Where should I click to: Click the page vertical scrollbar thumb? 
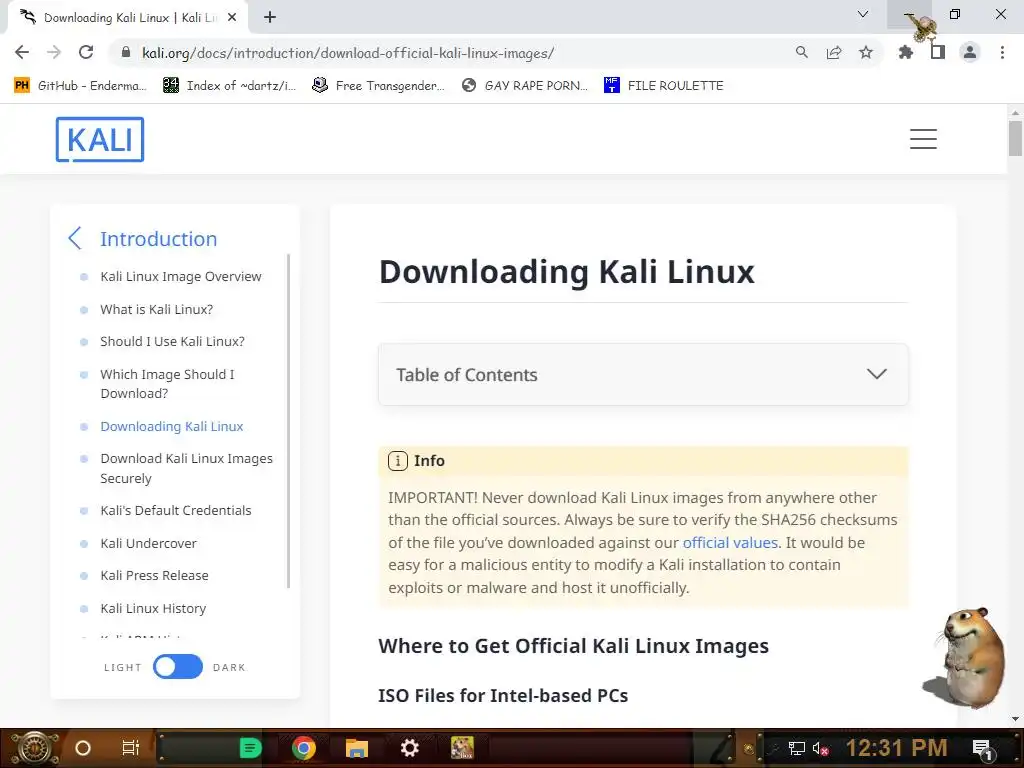click(x=1015, y=138)
